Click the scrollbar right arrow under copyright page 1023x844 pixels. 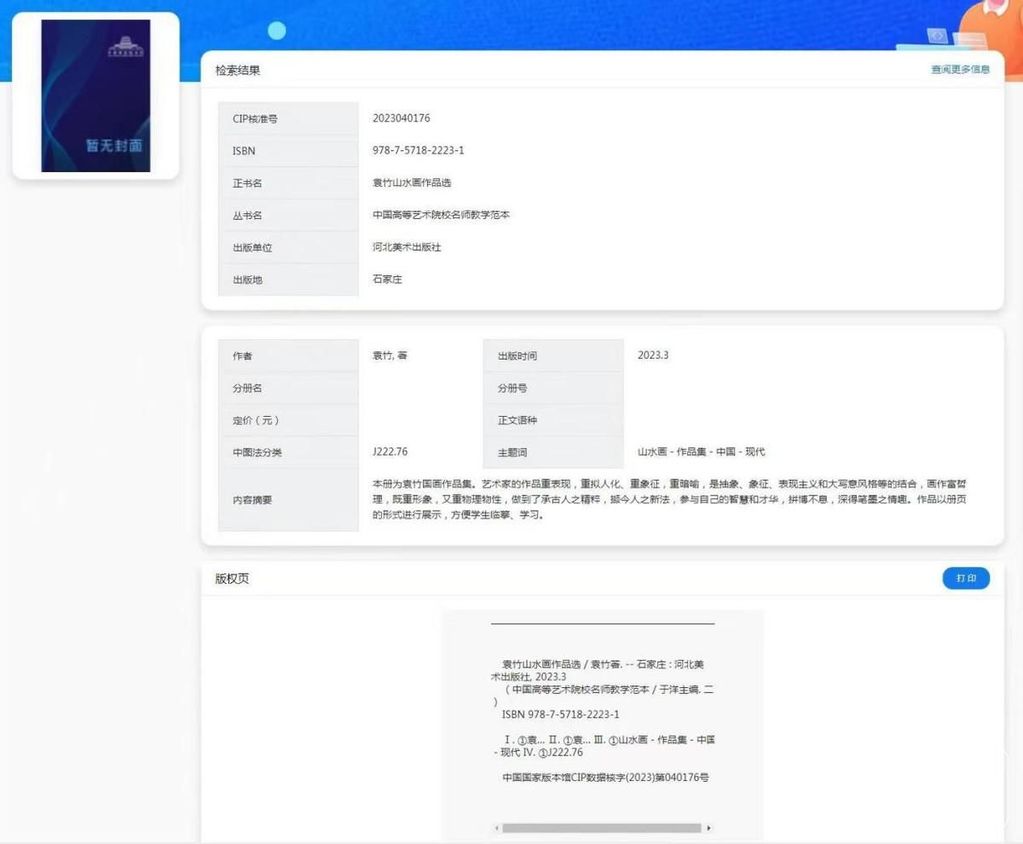pos(709,828)
